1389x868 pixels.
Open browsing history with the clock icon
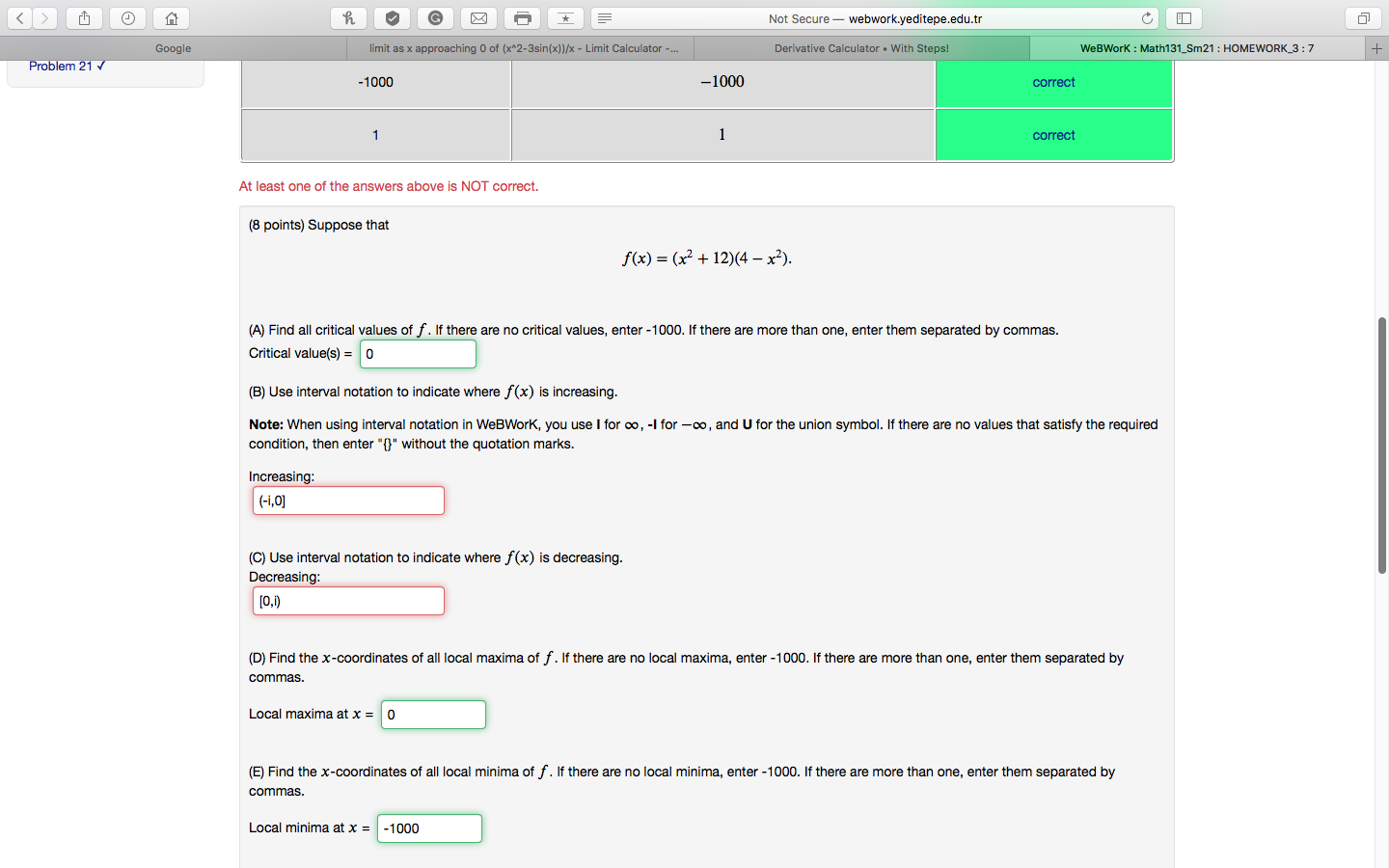click(x=126, y=17)
